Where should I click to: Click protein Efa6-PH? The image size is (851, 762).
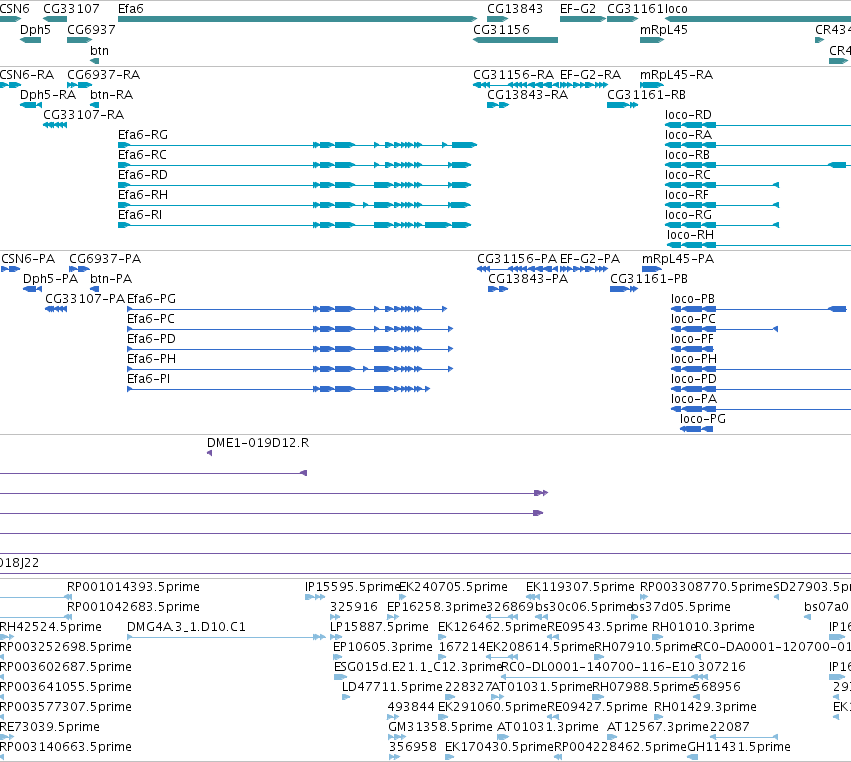coord(151,359)
